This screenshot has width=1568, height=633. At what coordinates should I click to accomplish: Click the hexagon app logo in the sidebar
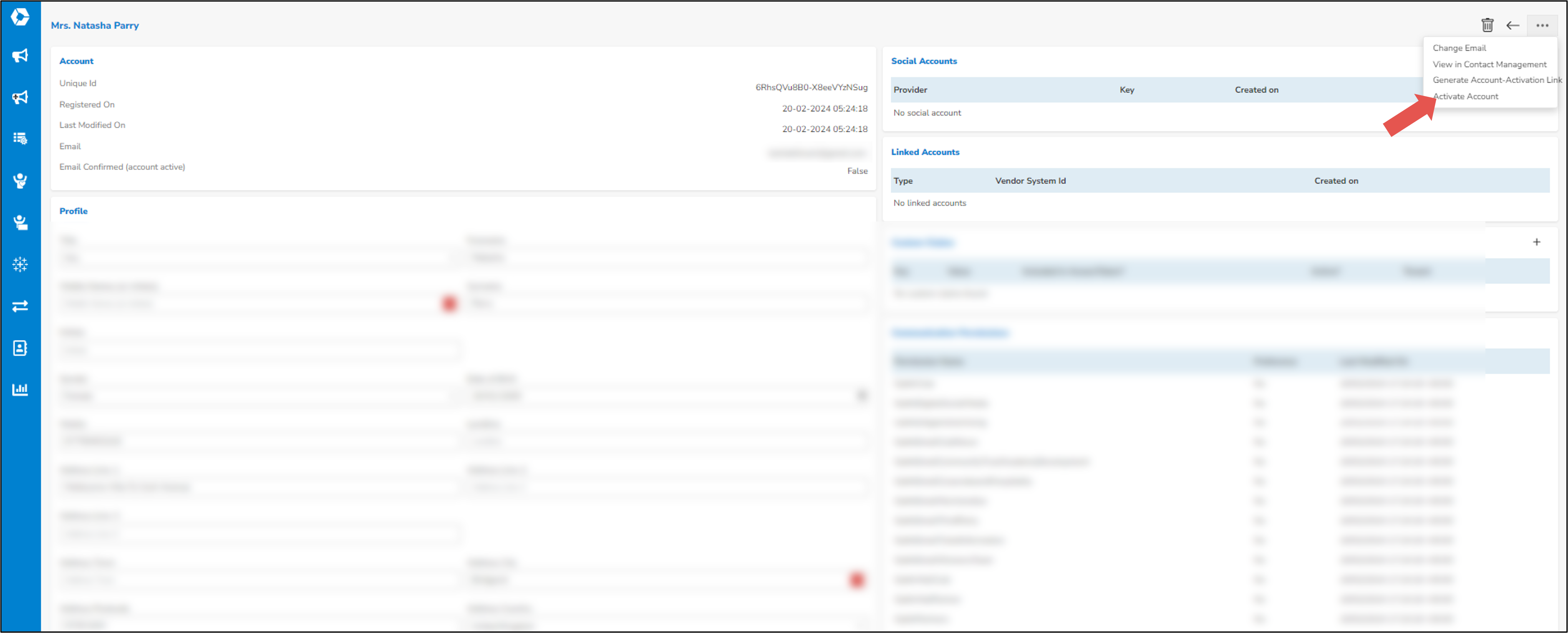pyautogui.click(x=20, y=16)
